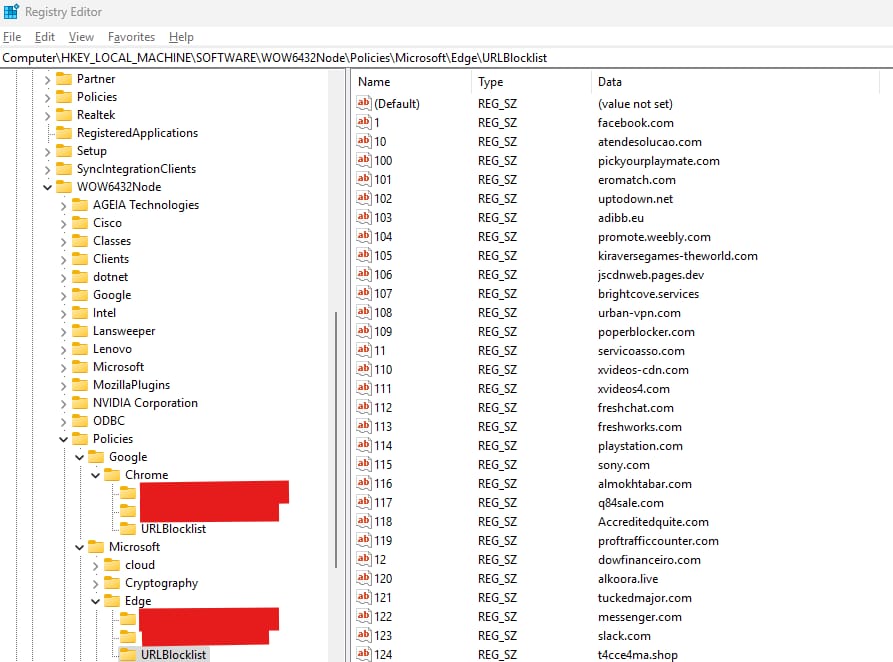The image size is (893, 662).
Task: Click the data cell sony.com
Action: (x=624, y=464)
